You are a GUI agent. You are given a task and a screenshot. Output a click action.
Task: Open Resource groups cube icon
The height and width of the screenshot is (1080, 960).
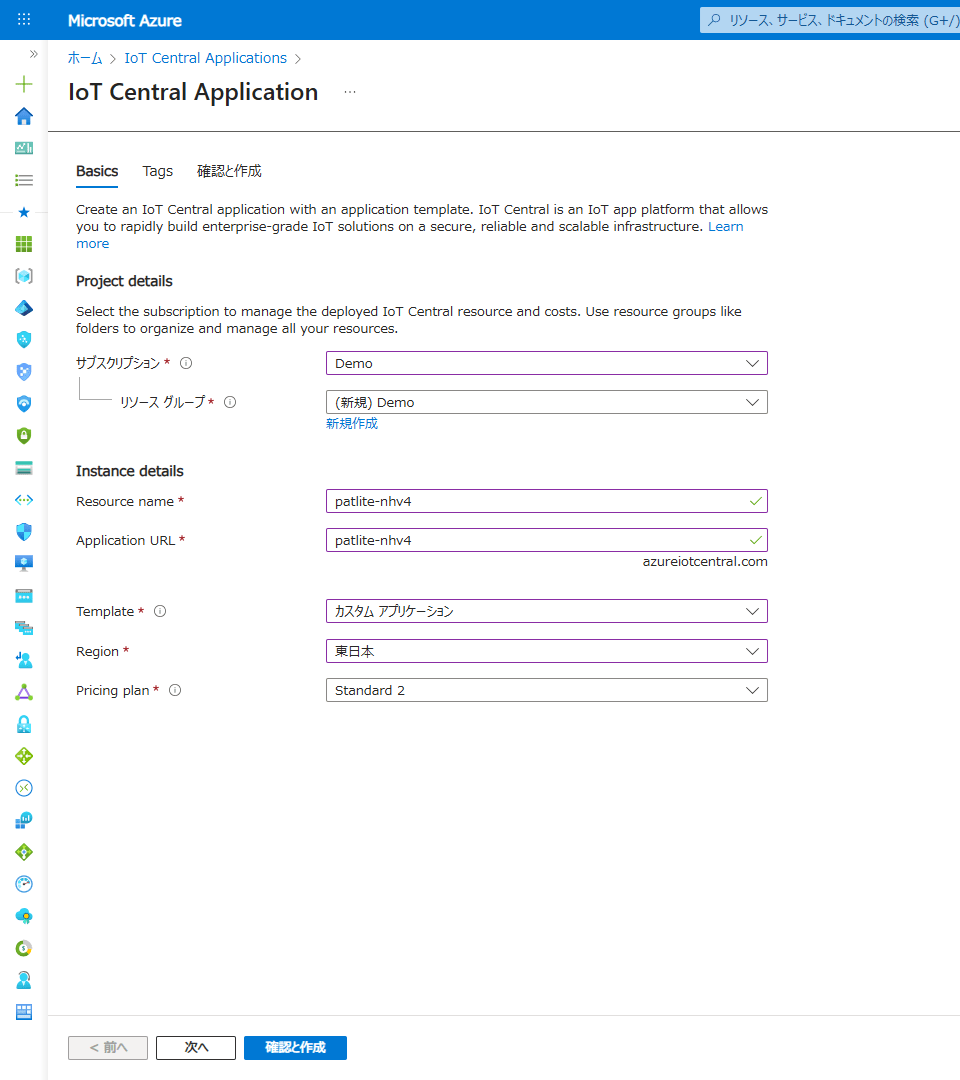pyautogui.click(x=24, y=276)
